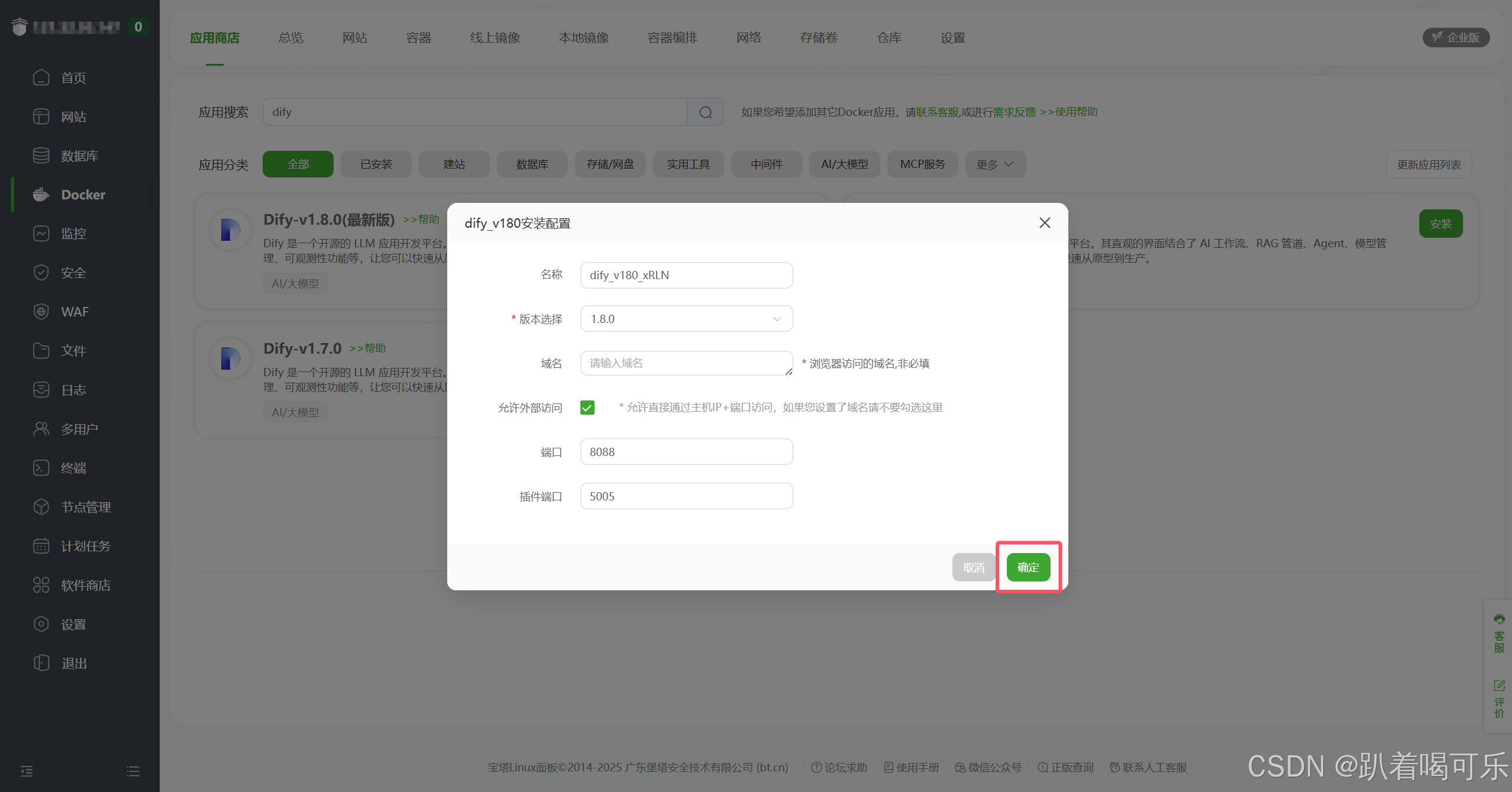Open the sidebar 设置 gear icon
1512x792 pixels.
41,624
